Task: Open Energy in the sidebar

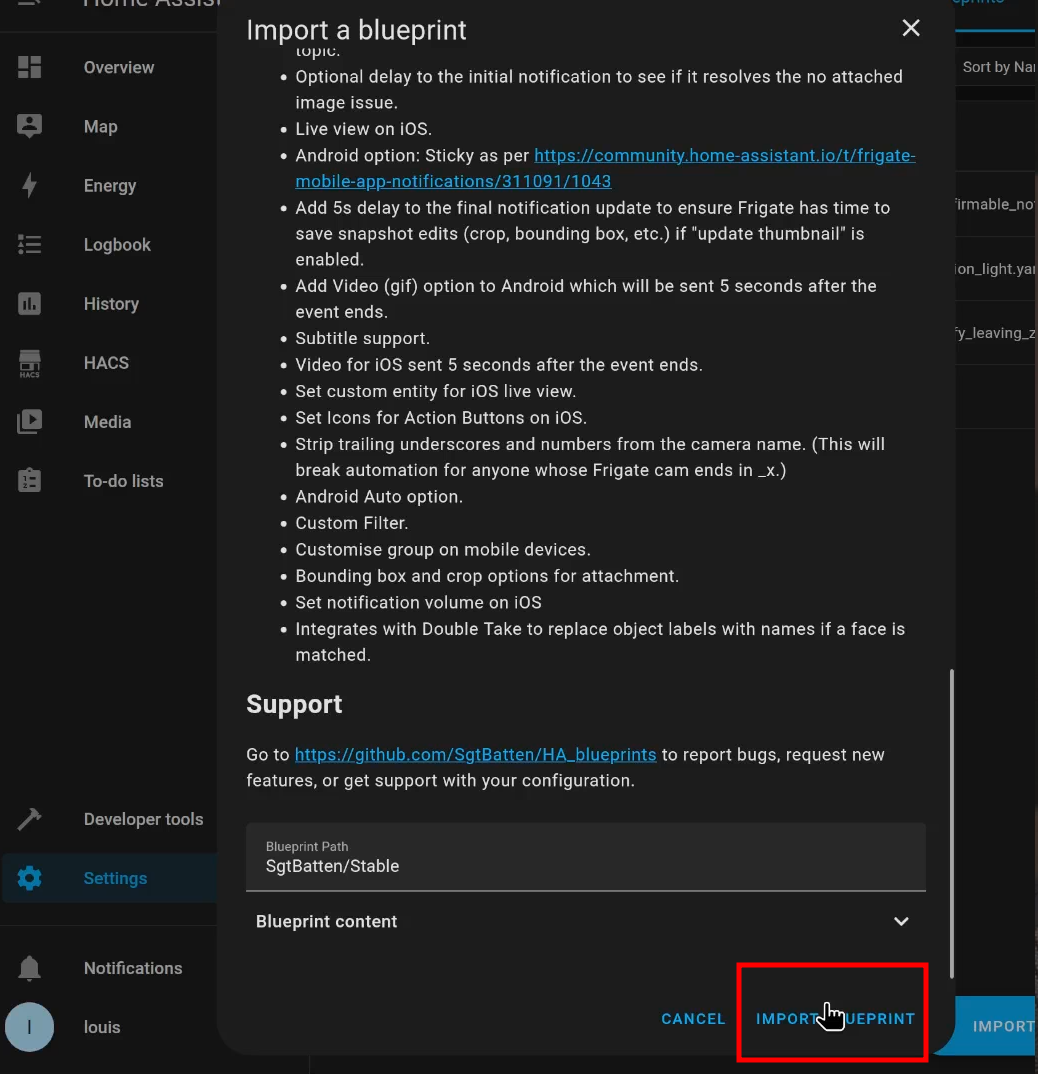Action: point(110,186)
